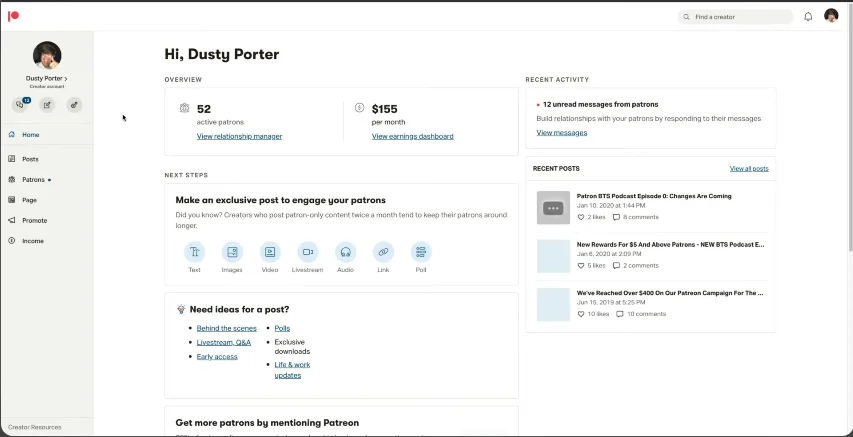Create a Poll post
This screenshot has width=853, height=437.
pyautogui.click(x=421, y=252)
